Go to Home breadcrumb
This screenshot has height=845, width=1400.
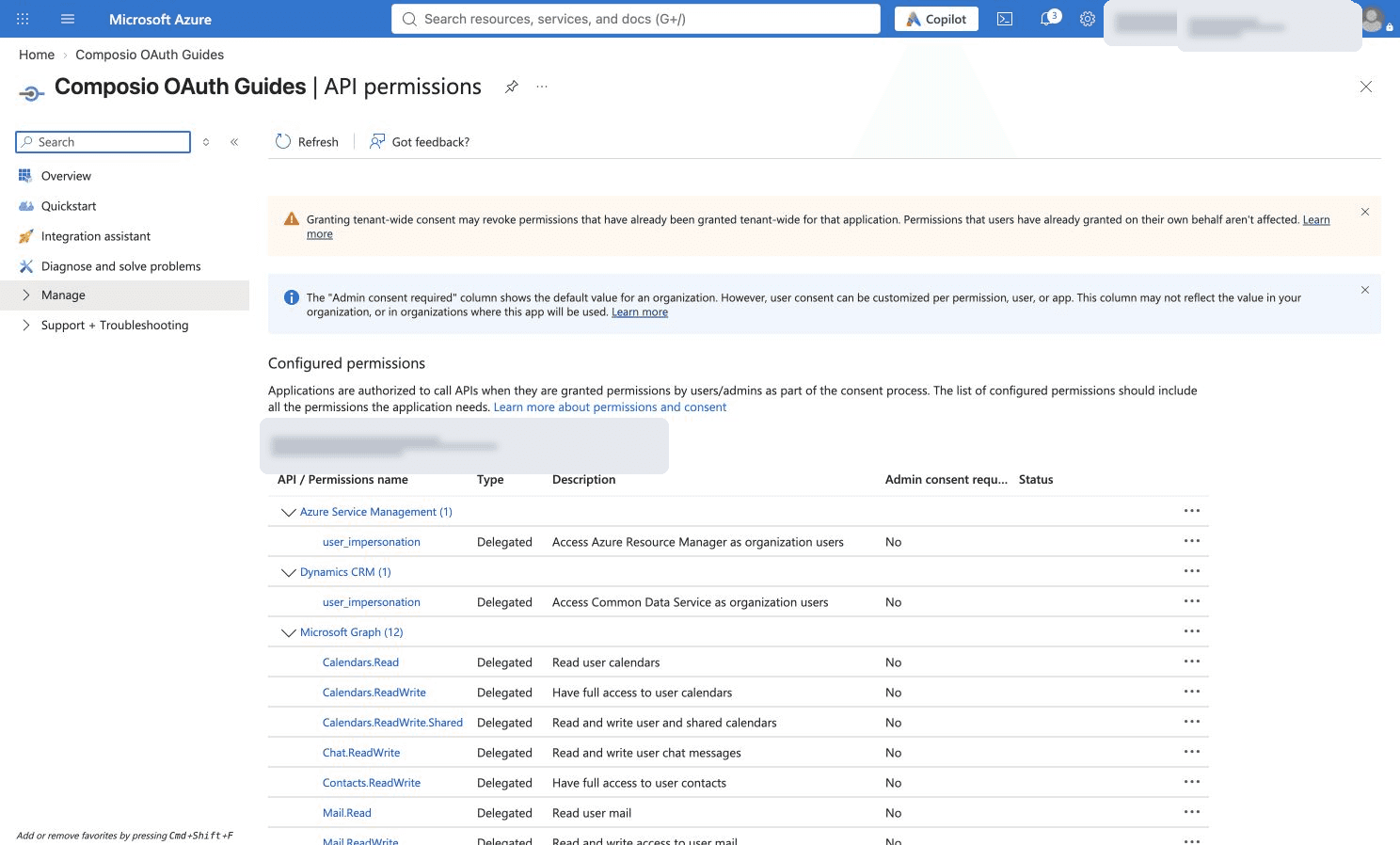[x=37, y=55]
